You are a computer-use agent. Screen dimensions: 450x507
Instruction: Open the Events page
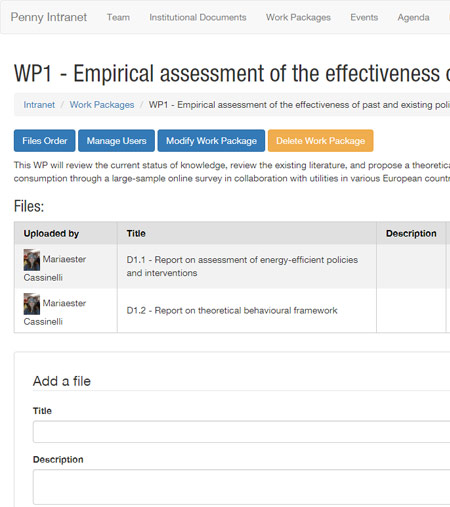tap(364, 17)
